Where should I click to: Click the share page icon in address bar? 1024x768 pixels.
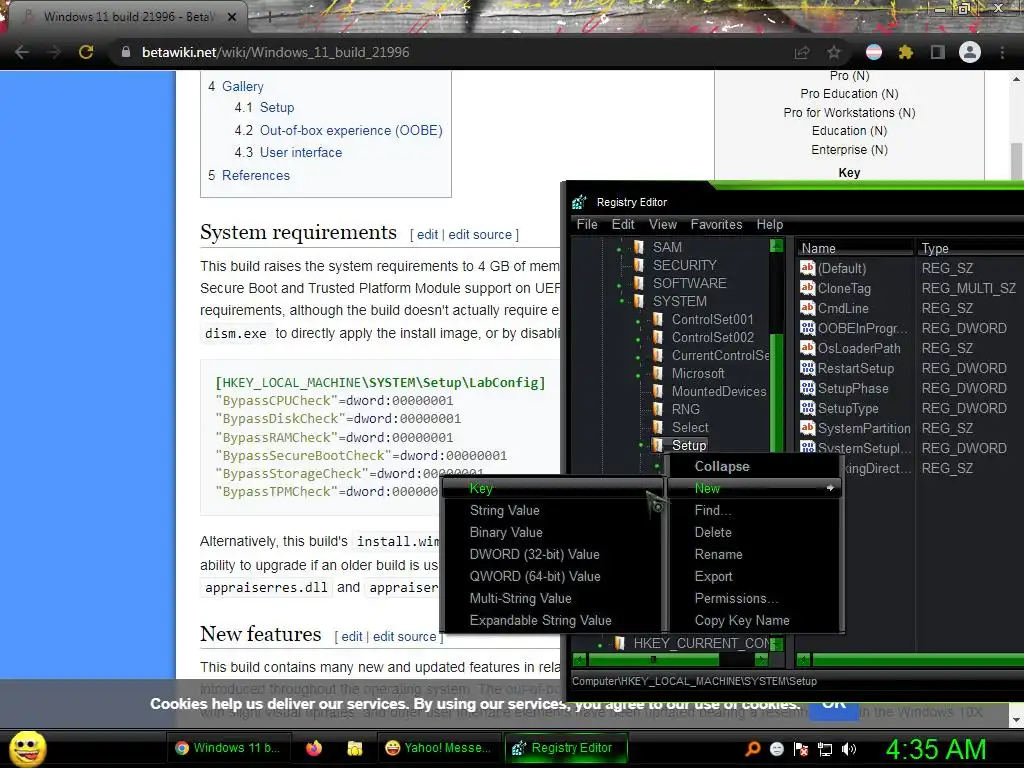tap(802, 52)
